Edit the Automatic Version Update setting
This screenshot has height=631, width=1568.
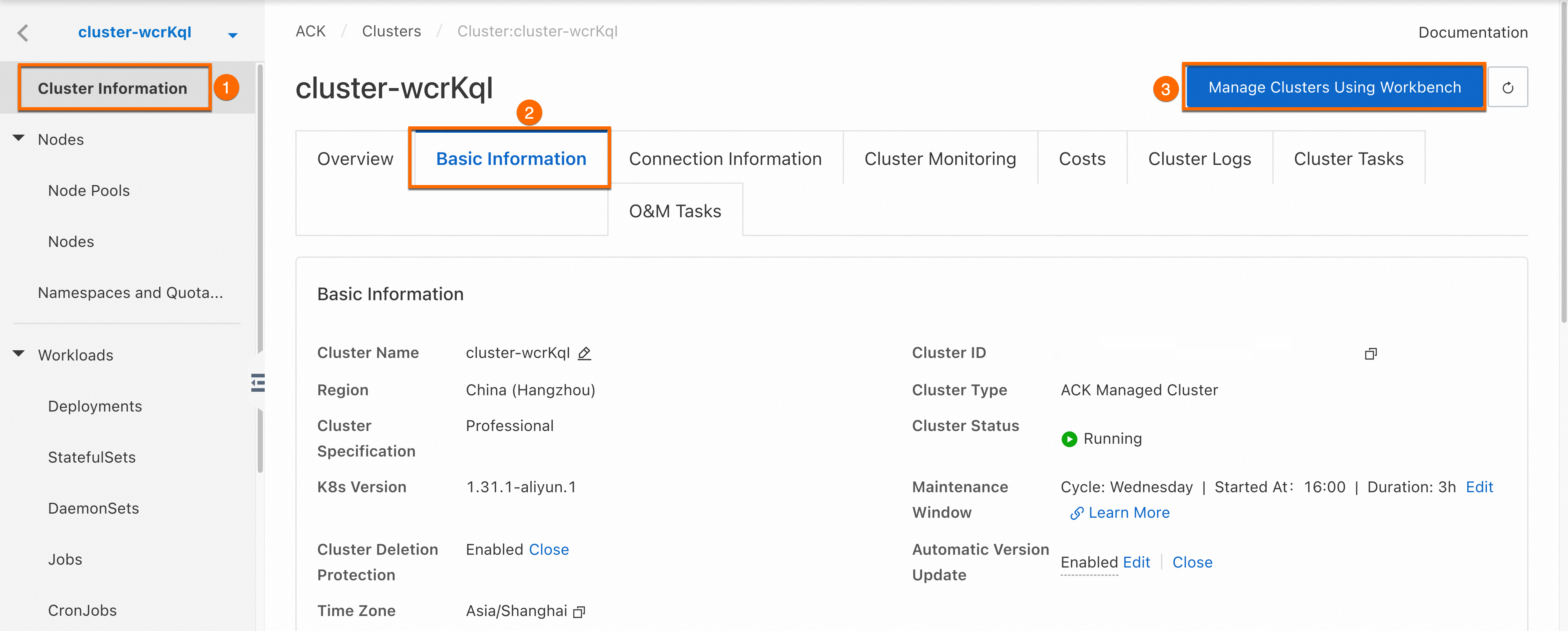click(1136, 563)
